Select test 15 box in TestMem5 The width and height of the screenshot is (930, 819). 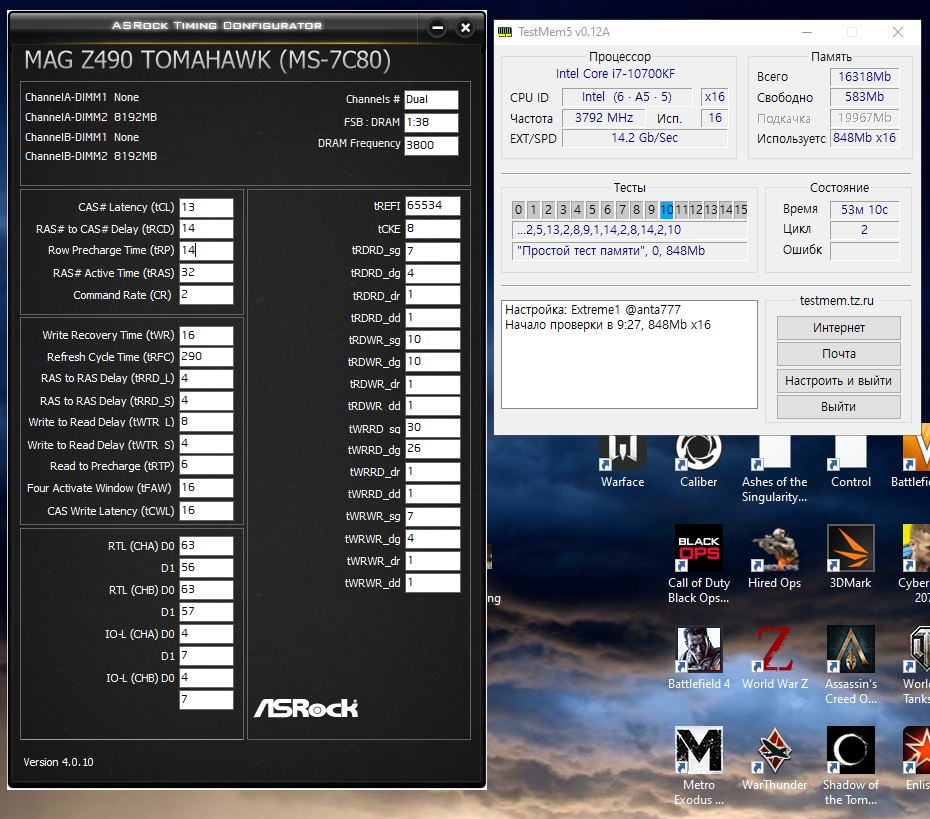click(x=741, y=209)
